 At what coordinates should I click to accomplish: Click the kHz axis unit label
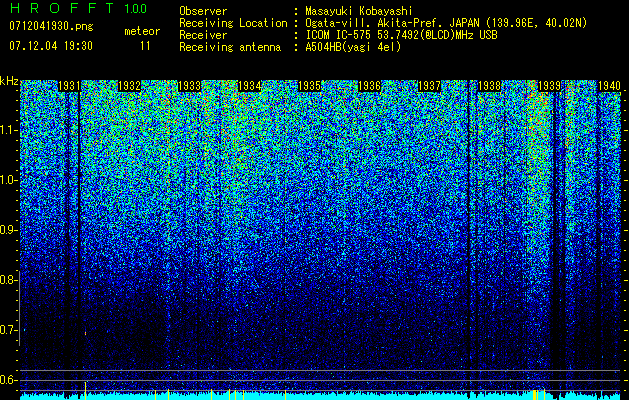pyautogui.click(x=9, y=81)
